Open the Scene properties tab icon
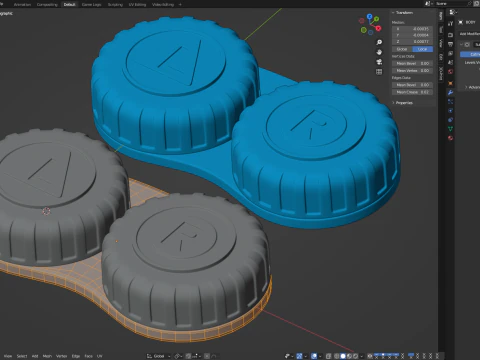The height and width of the screenshot is (360, 480). pyautogui.click(x=450, y=62)
